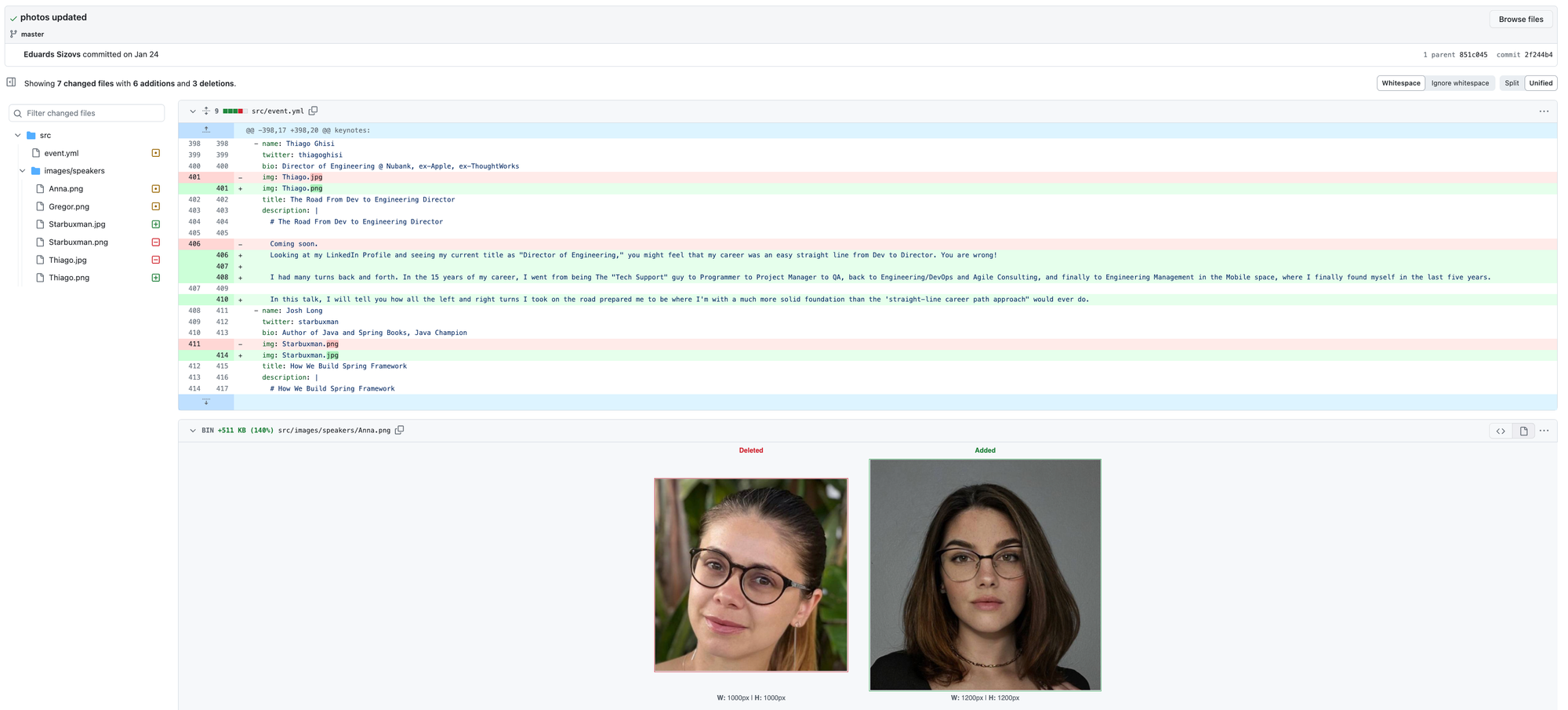Select Thiago.png in the file tree
The height and width of the screenshot is (710, 1568).
[69, 278]
